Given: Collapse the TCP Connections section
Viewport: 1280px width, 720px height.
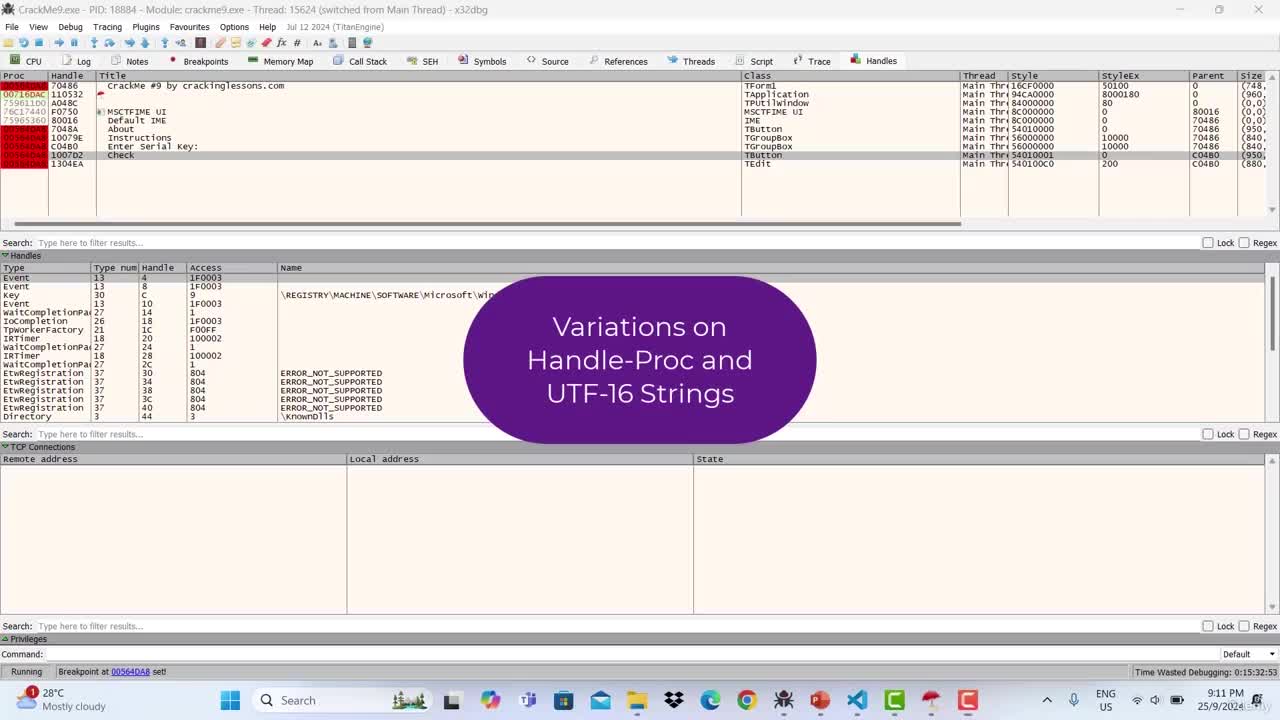Looking at the screenshot, I should (x=5, y=447).
